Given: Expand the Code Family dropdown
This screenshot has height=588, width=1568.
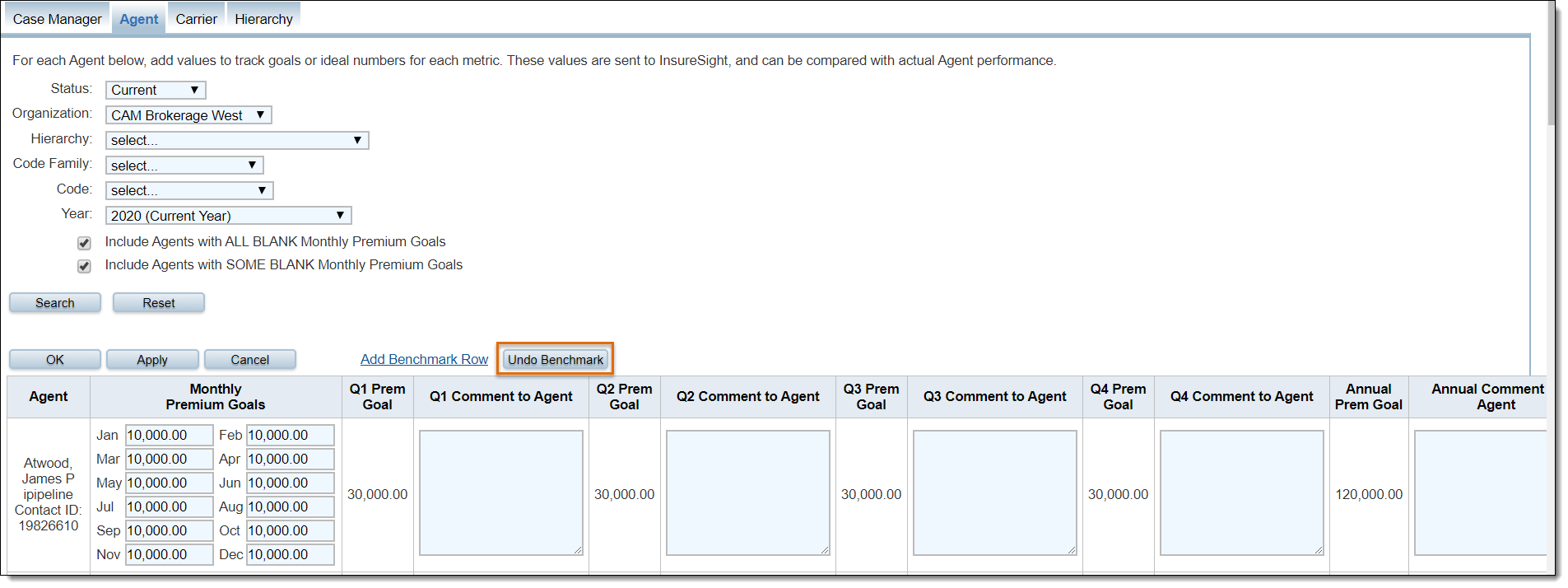Looking at the screenshot, I should 184,166.
